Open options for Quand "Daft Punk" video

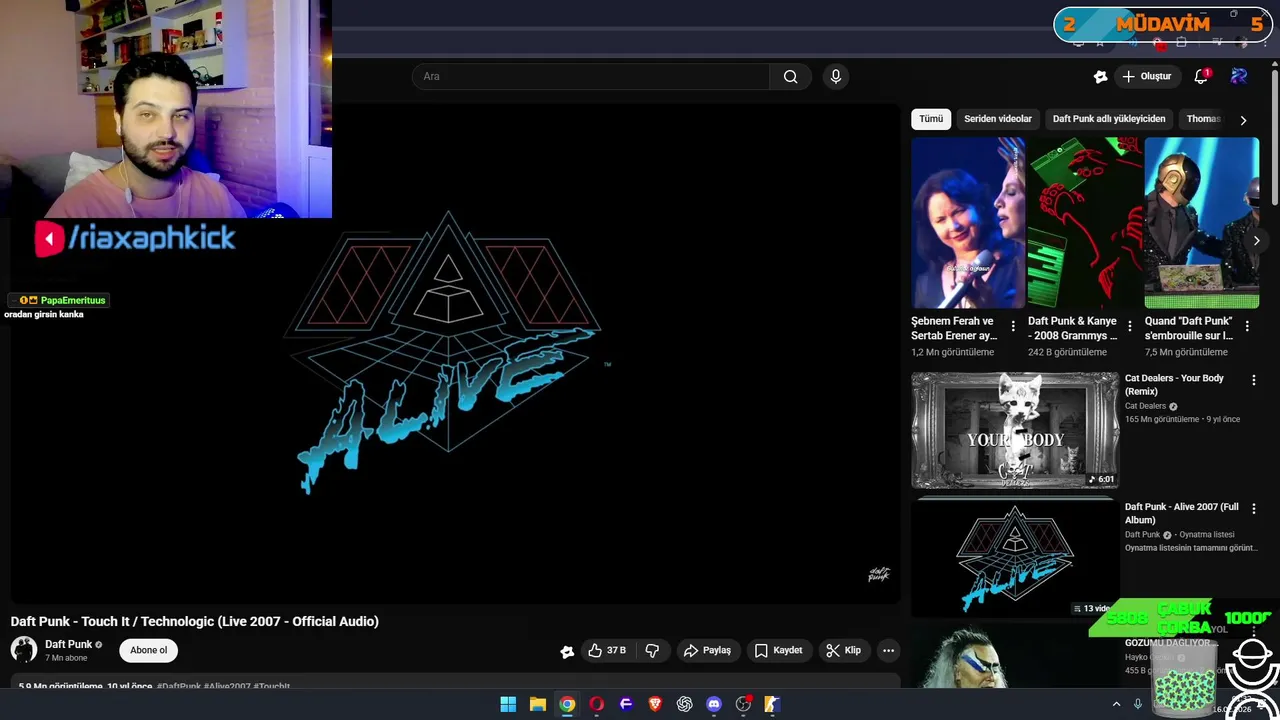(x=1247, y=326)
